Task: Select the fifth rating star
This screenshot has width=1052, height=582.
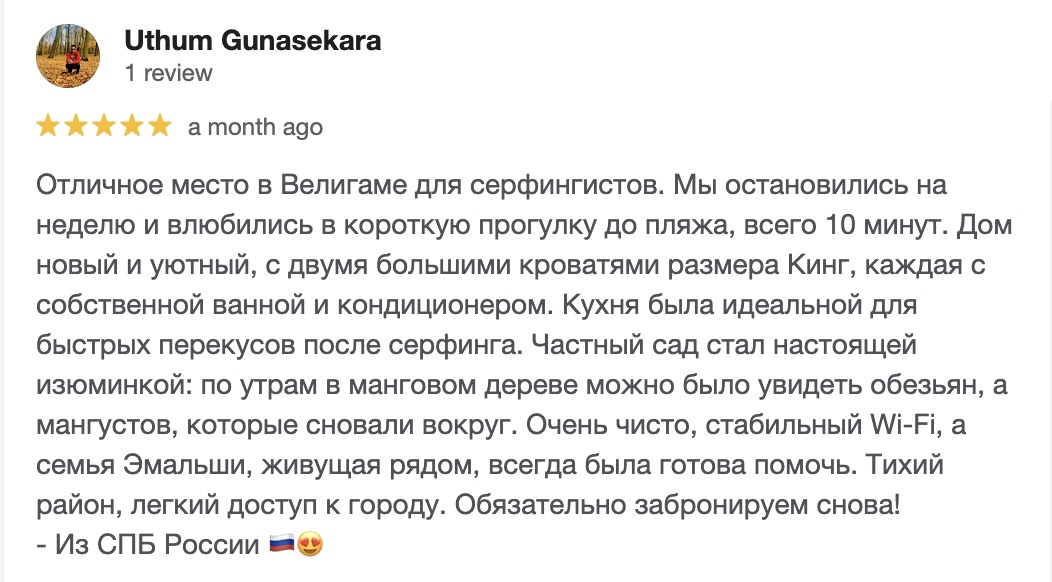Action: (x=159, y=127)
